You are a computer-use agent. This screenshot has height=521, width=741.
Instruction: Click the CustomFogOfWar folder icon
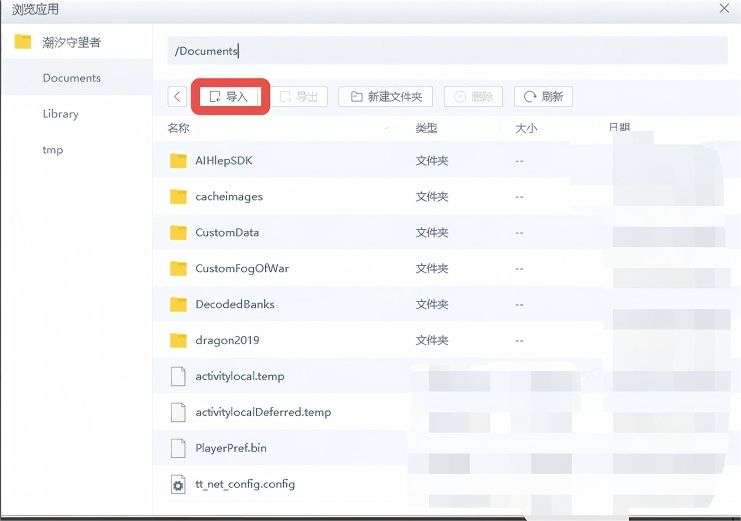[178, 269]
